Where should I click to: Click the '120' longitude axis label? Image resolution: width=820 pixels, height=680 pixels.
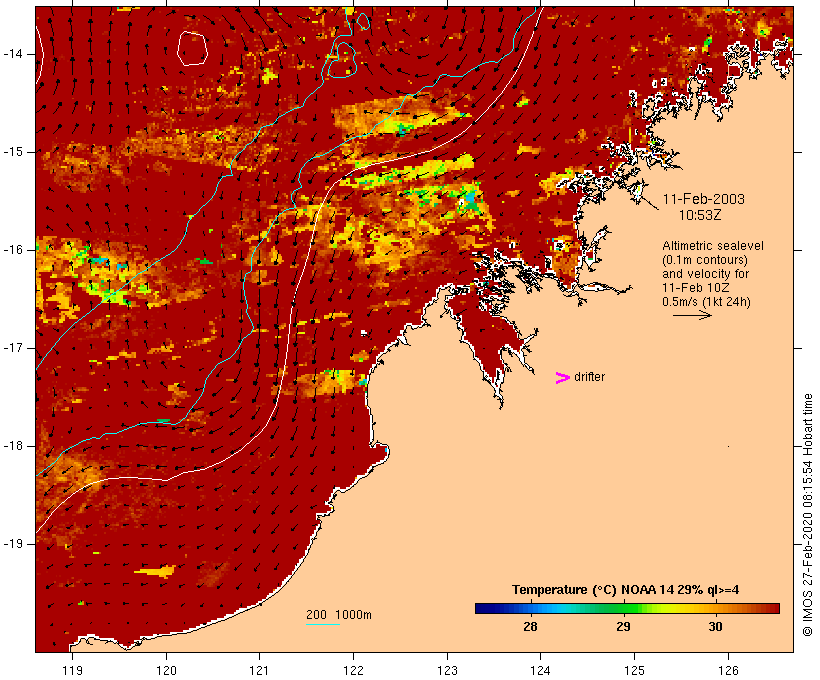166,670
